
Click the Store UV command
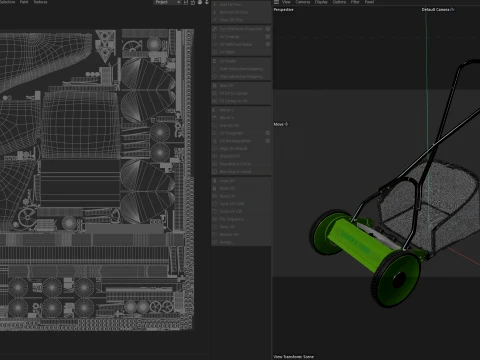pyautogui.click(x=241, y=227)
